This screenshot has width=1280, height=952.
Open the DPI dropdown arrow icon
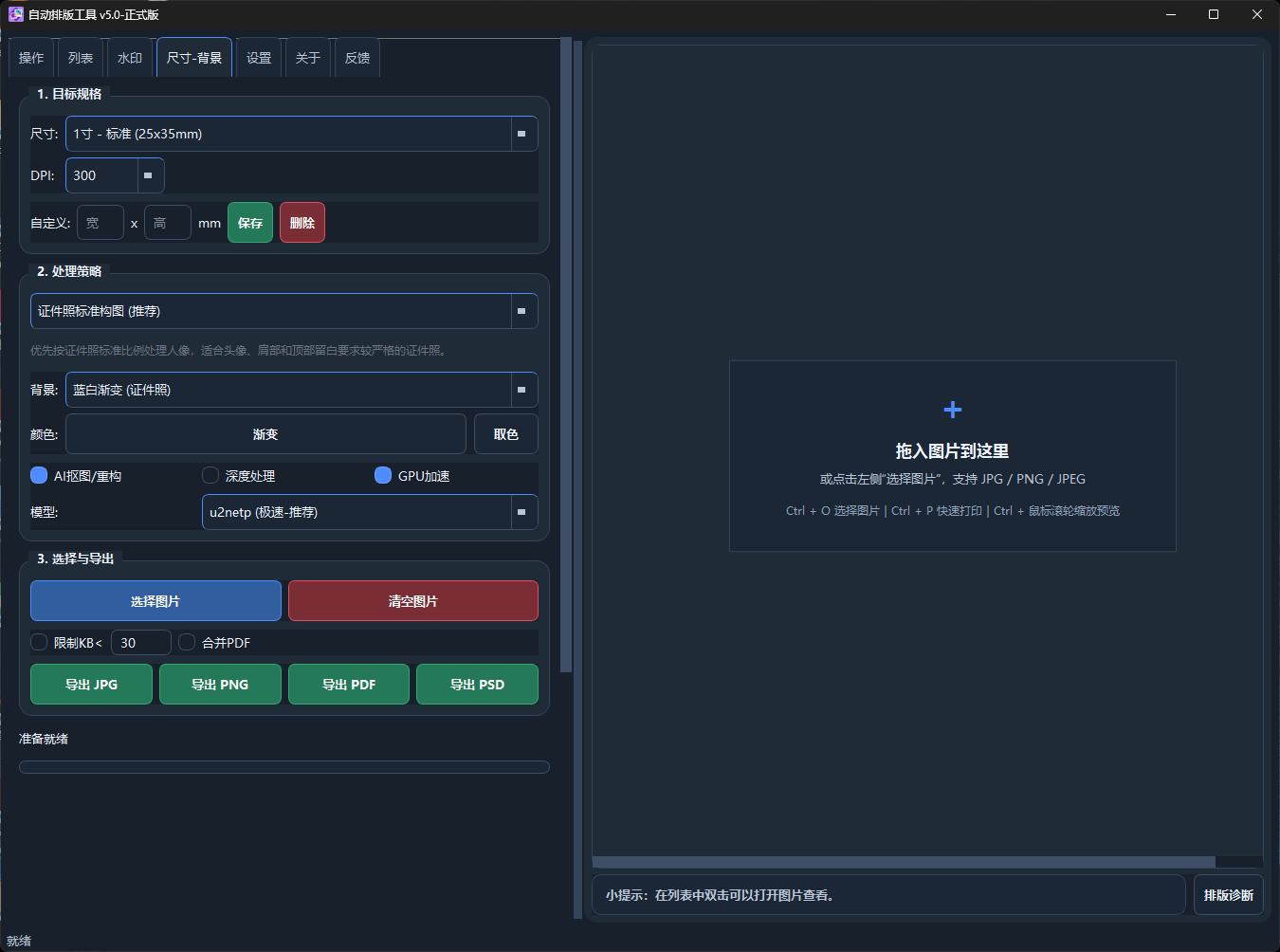(x=148, y=175)
